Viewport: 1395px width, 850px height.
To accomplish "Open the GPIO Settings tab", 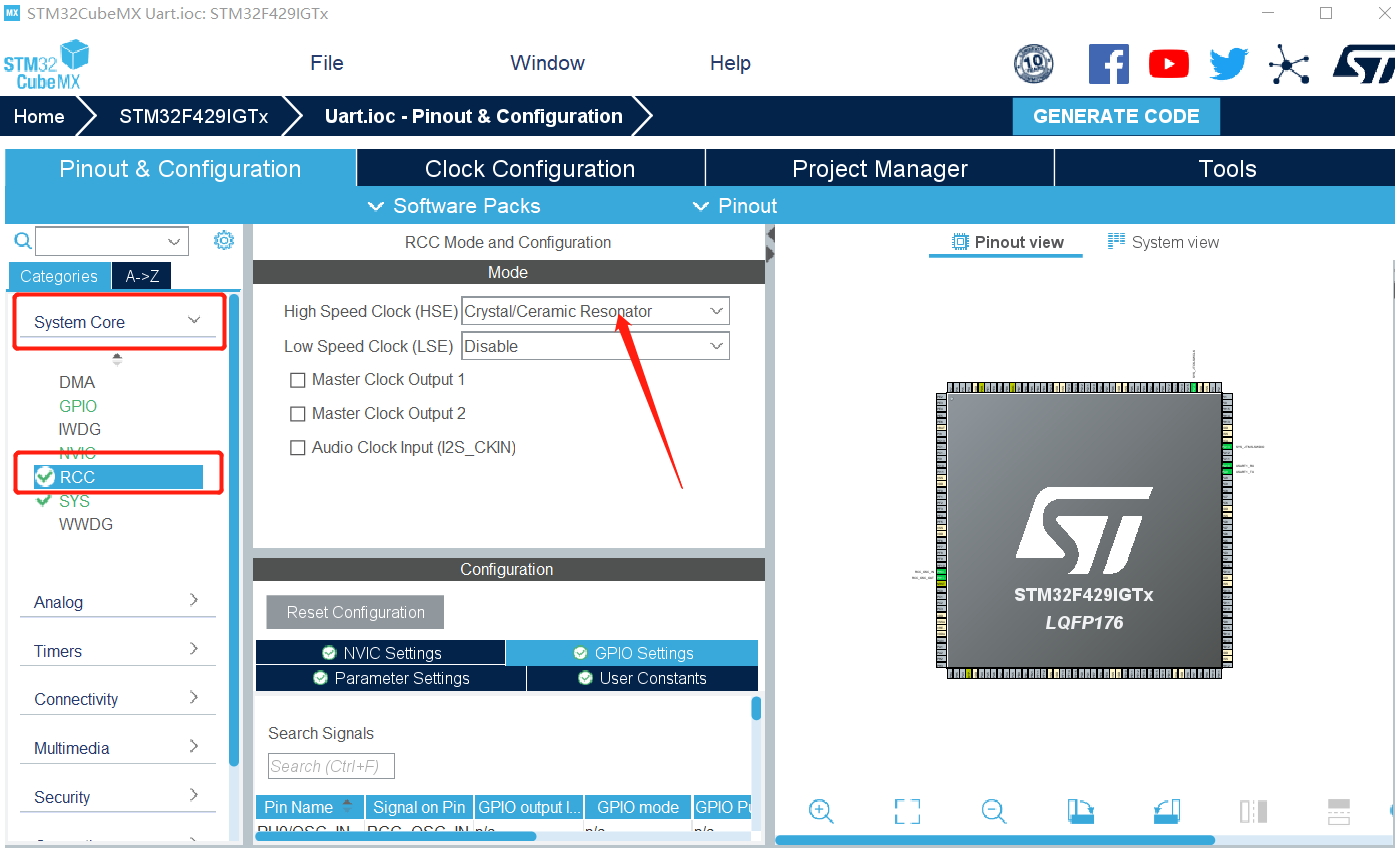I will click(x=632, y=653).
